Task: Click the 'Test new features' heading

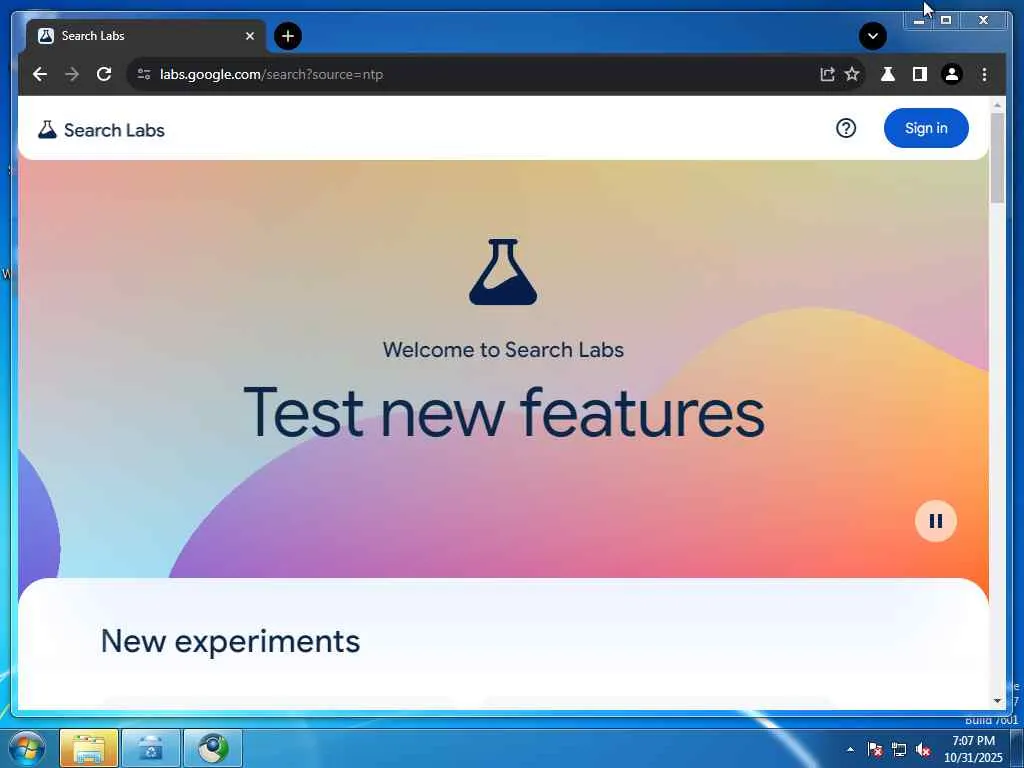Action: coord(504,413)
